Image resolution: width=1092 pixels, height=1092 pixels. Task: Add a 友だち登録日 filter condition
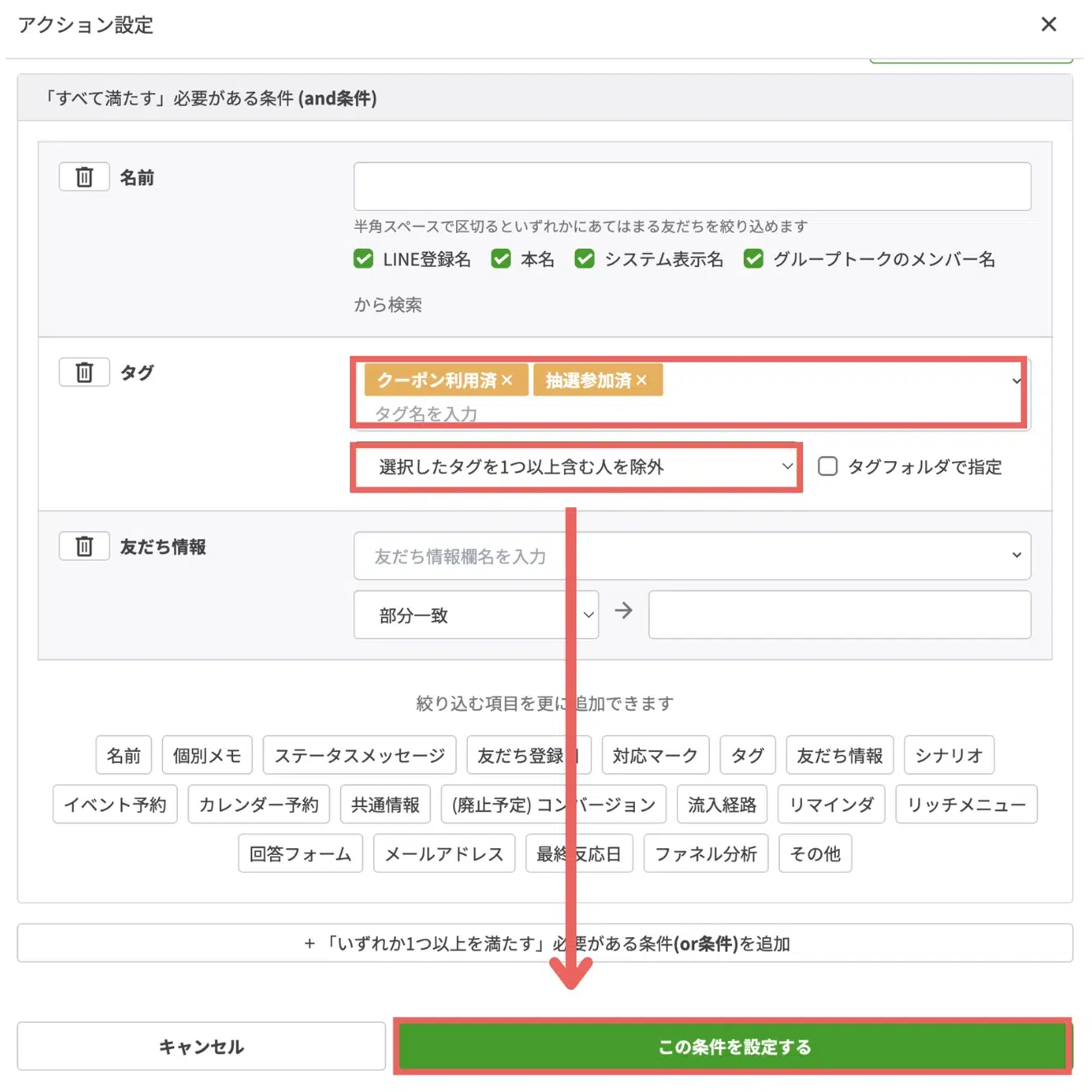tap(529, 755)
